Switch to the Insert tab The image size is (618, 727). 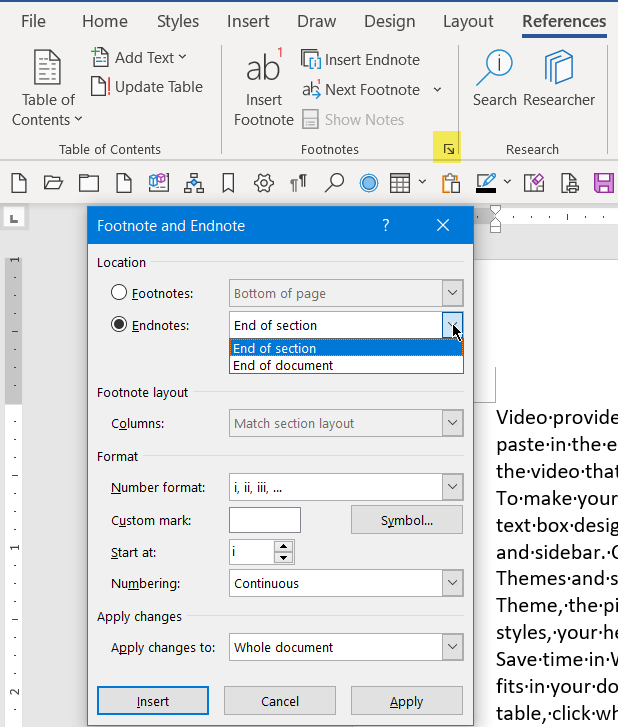[248, 21]
